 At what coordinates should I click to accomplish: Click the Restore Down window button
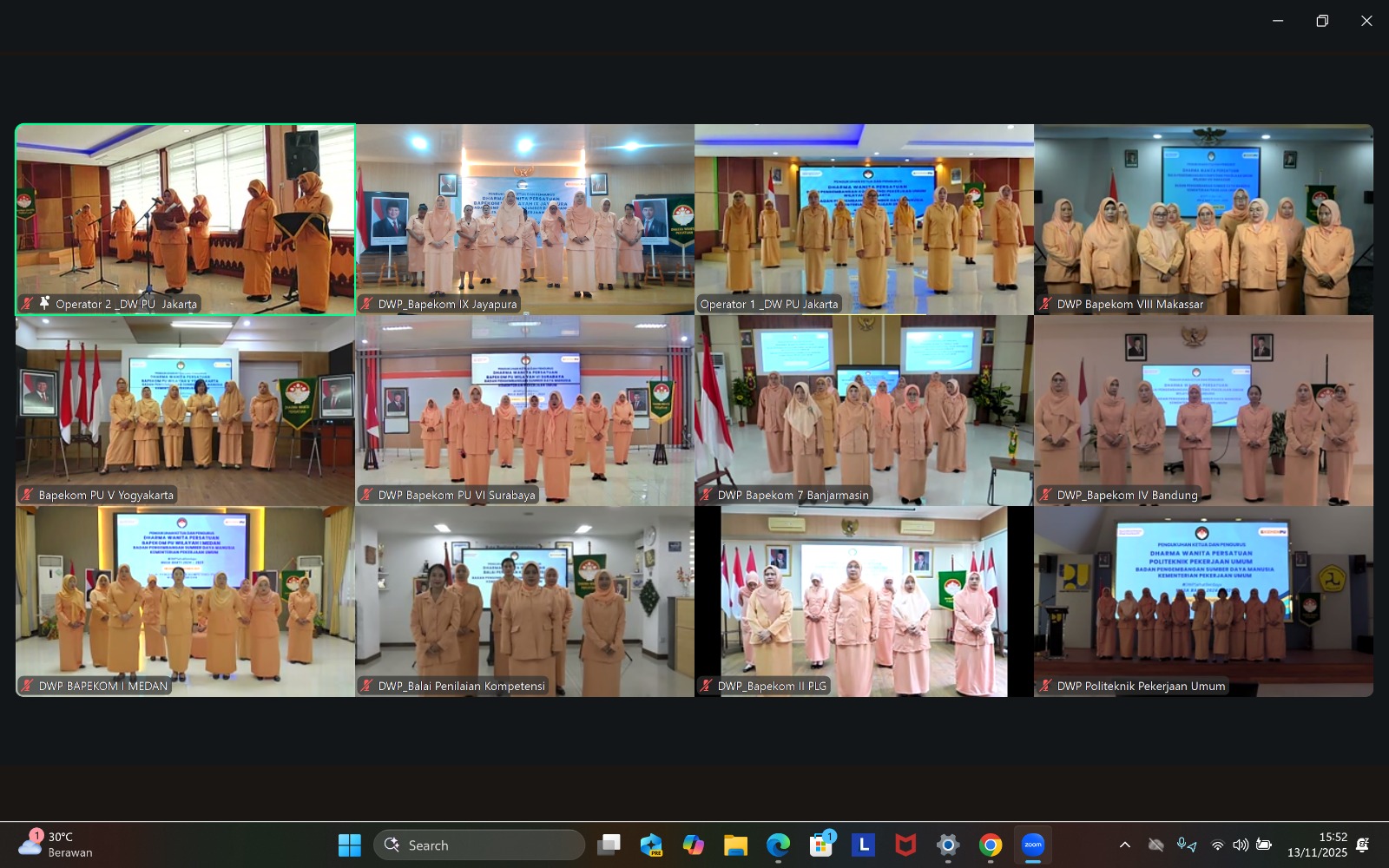tap(1322, 21)
